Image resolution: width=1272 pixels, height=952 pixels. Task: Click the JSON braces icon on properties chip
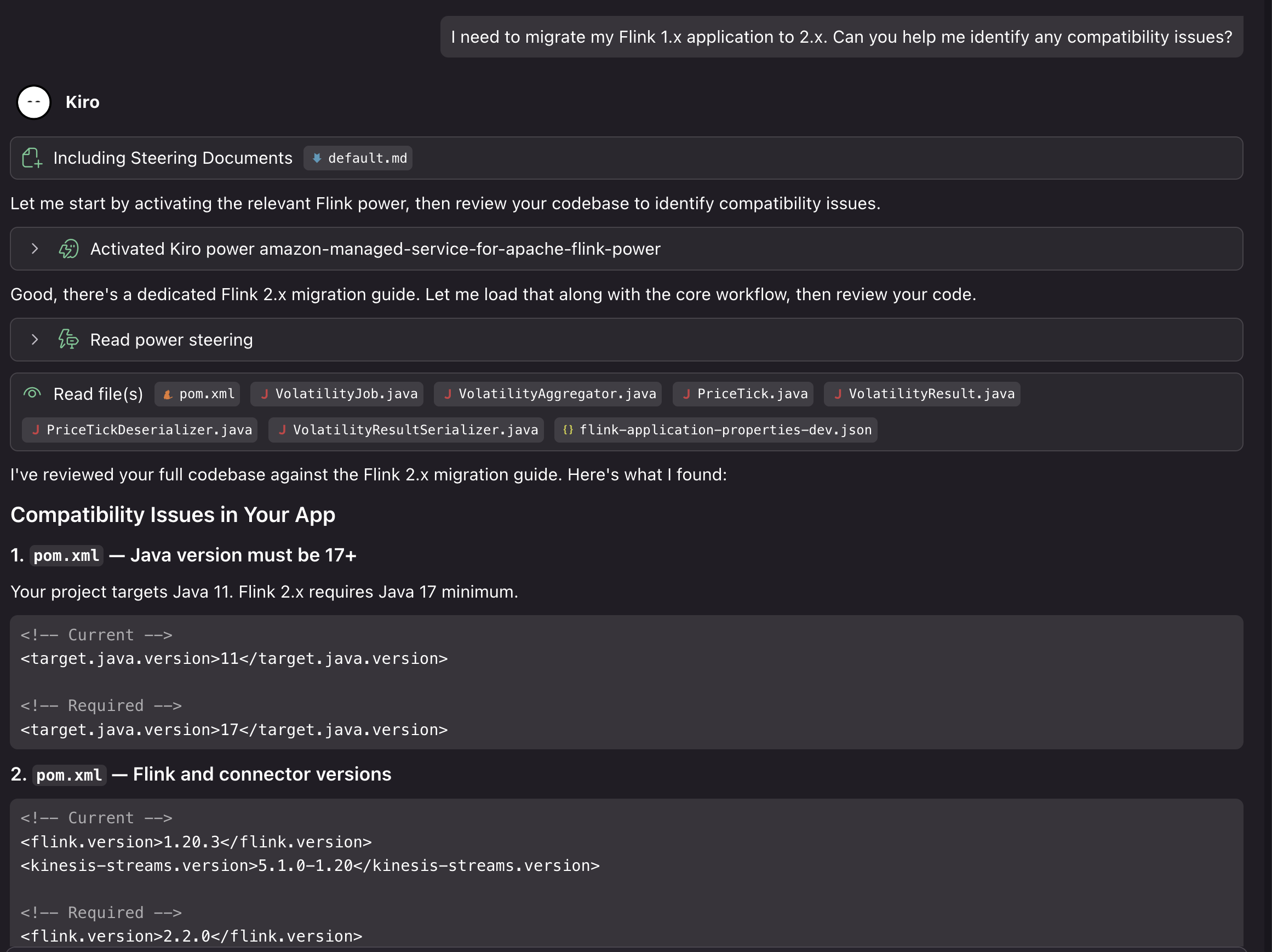pos(568,430)
